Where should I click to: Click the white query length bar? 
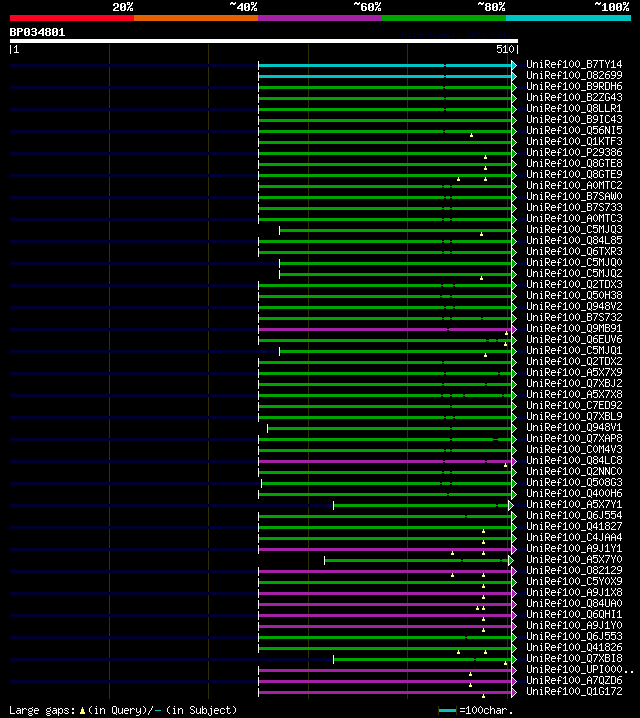coord(264,41)
